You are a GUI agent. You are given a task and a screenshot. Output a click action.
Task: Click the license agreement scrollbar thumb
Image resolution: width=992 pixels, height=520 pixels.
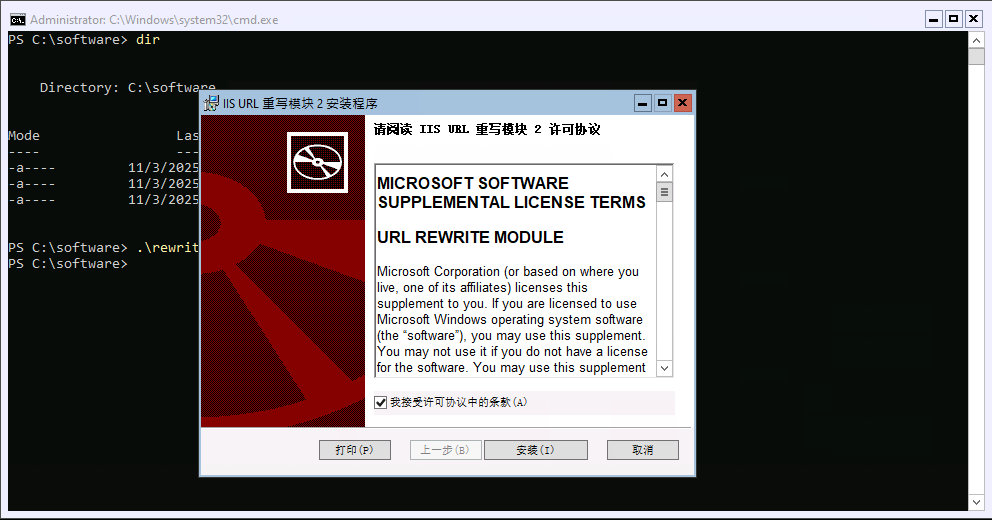point(664,192)
